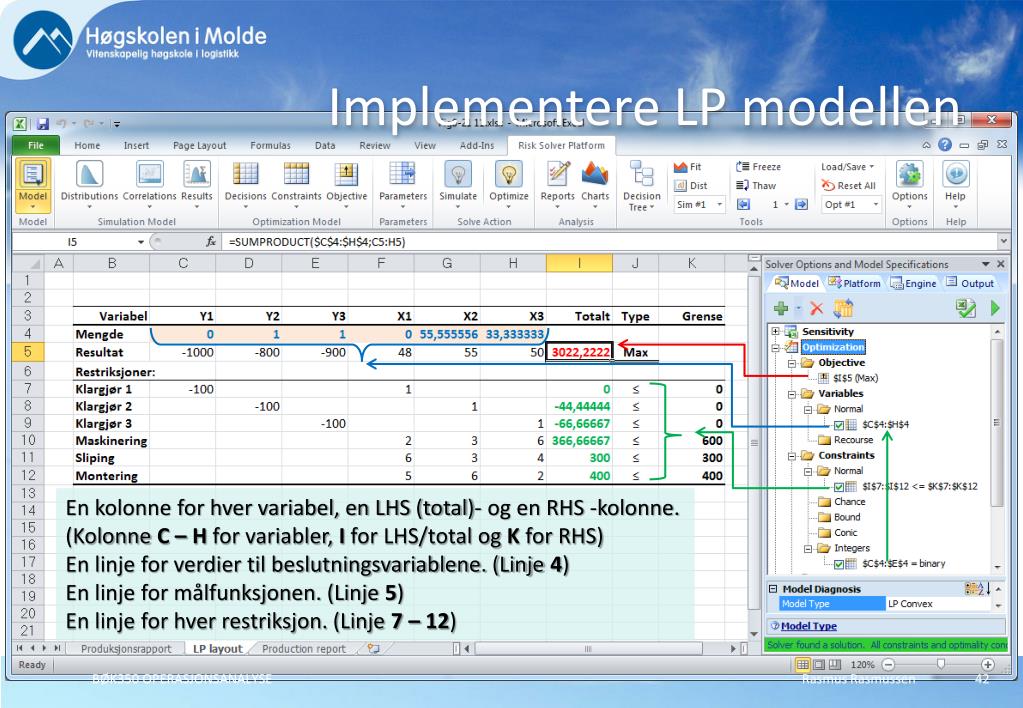Click the insert function fx button
1023x708 pixels.
pyautogui.click(x=211, y=242)
